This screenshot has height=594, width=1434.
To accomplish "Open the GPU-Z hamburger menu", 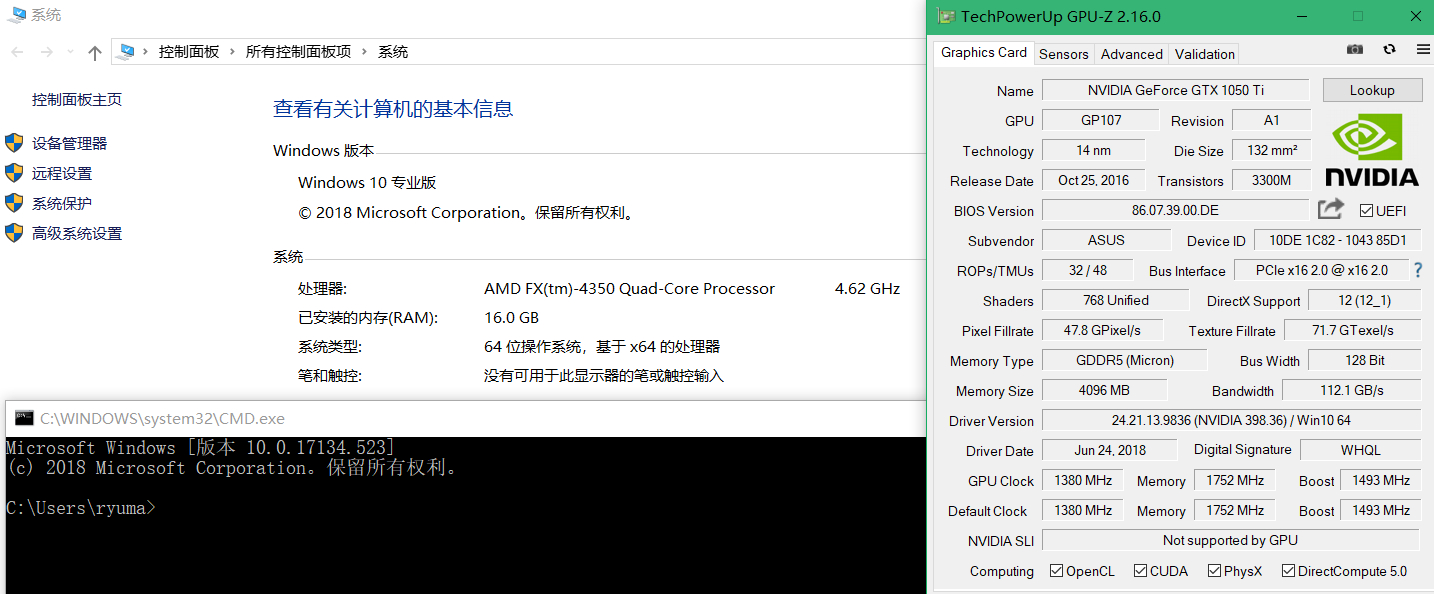I will pos(1423,50).
